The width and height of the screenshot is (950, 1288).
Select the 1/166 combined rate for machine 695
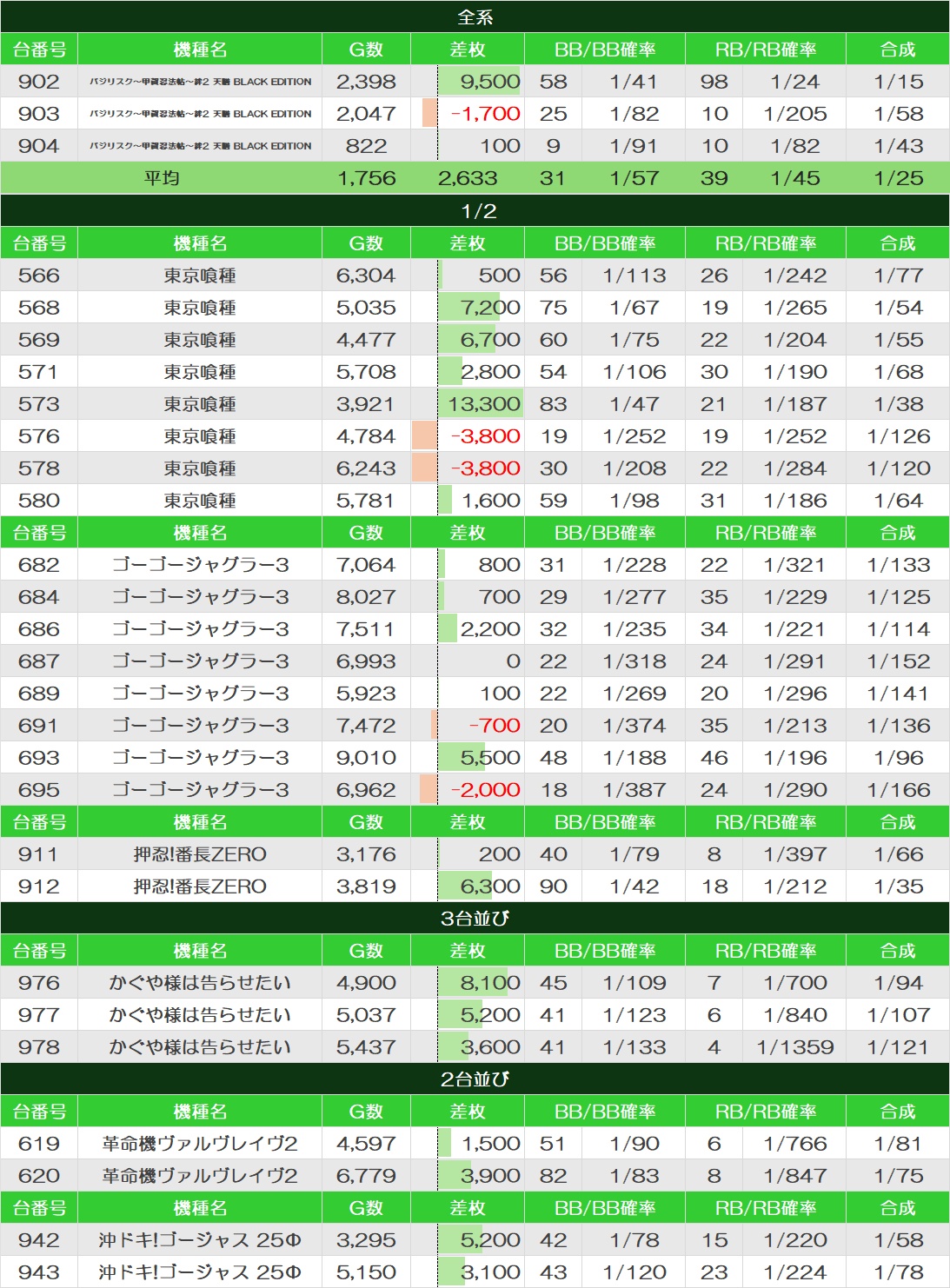click(899, 790)
